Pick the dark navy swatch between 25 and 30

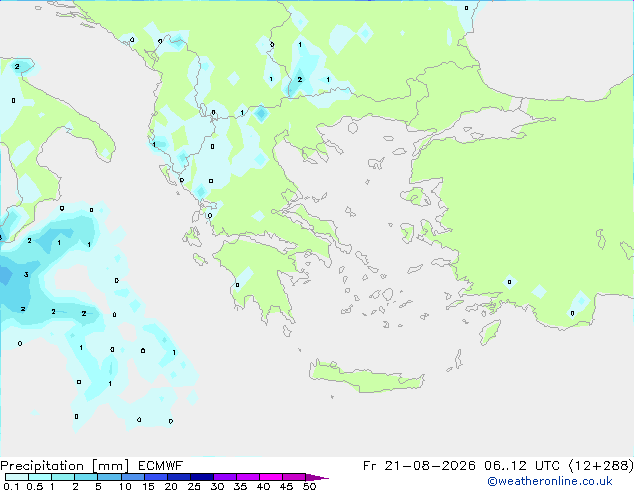click(202, 477)
